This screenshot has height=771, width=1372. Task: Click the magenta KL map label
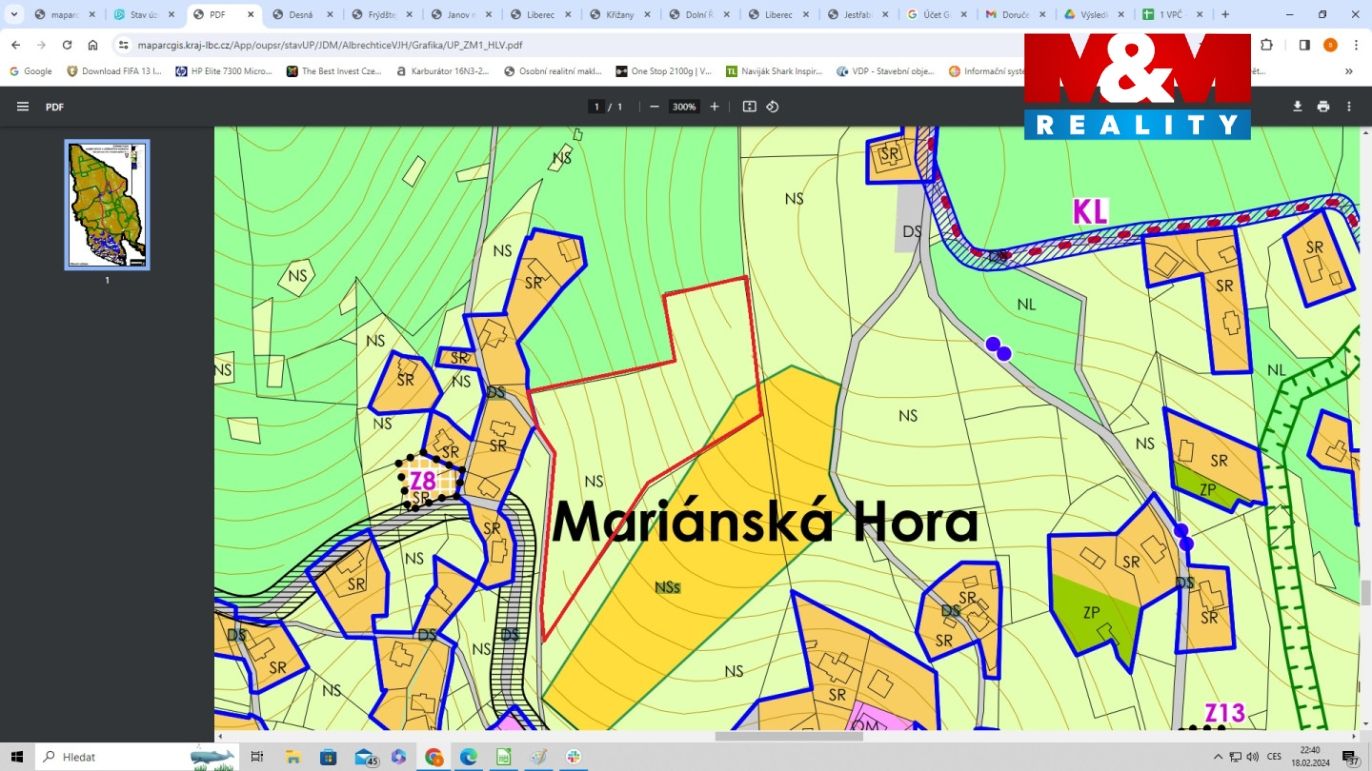[1090, 212]
